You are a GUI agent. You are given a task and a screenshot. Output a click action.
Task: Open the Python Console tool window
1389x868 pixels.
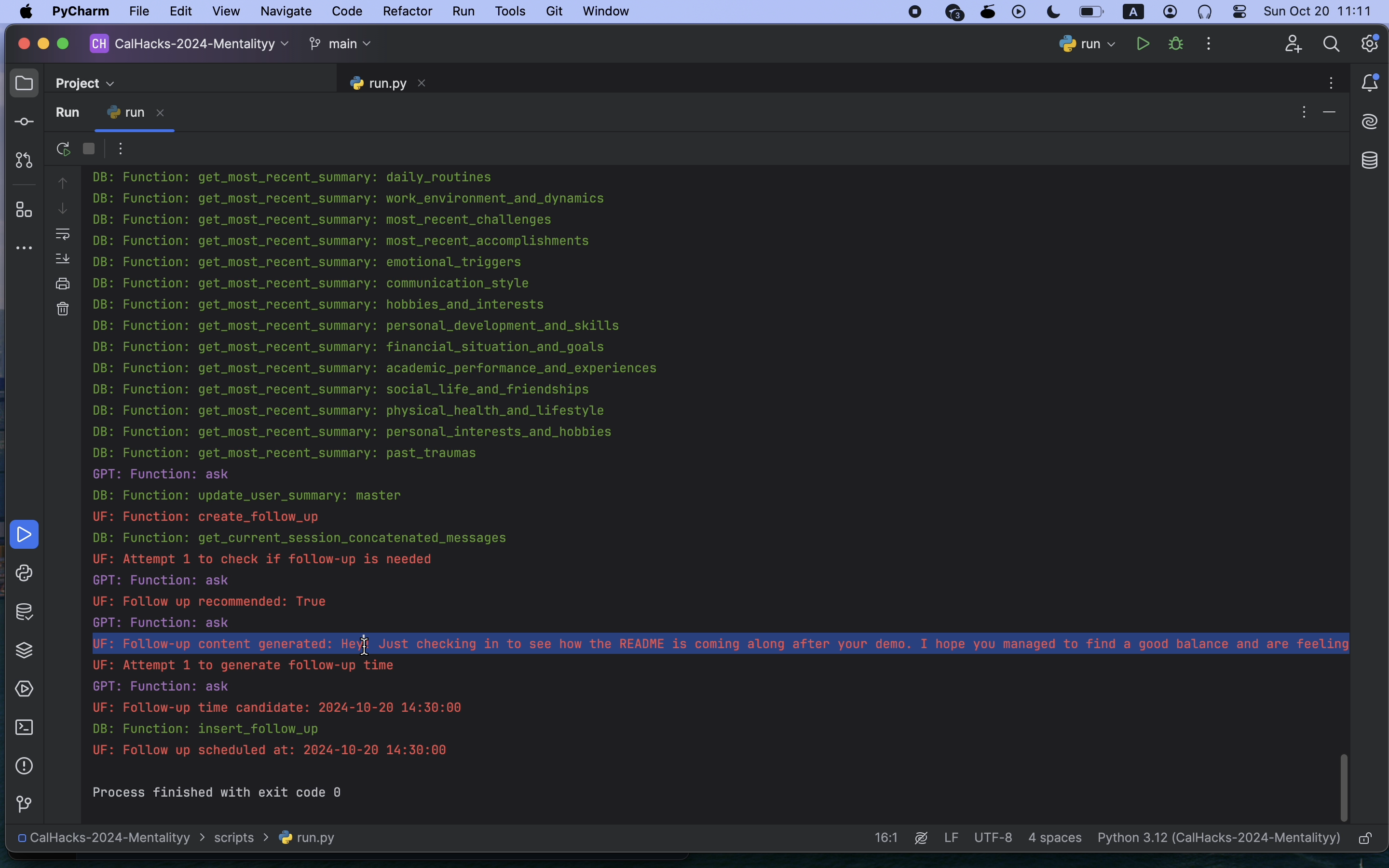point(24,573)
